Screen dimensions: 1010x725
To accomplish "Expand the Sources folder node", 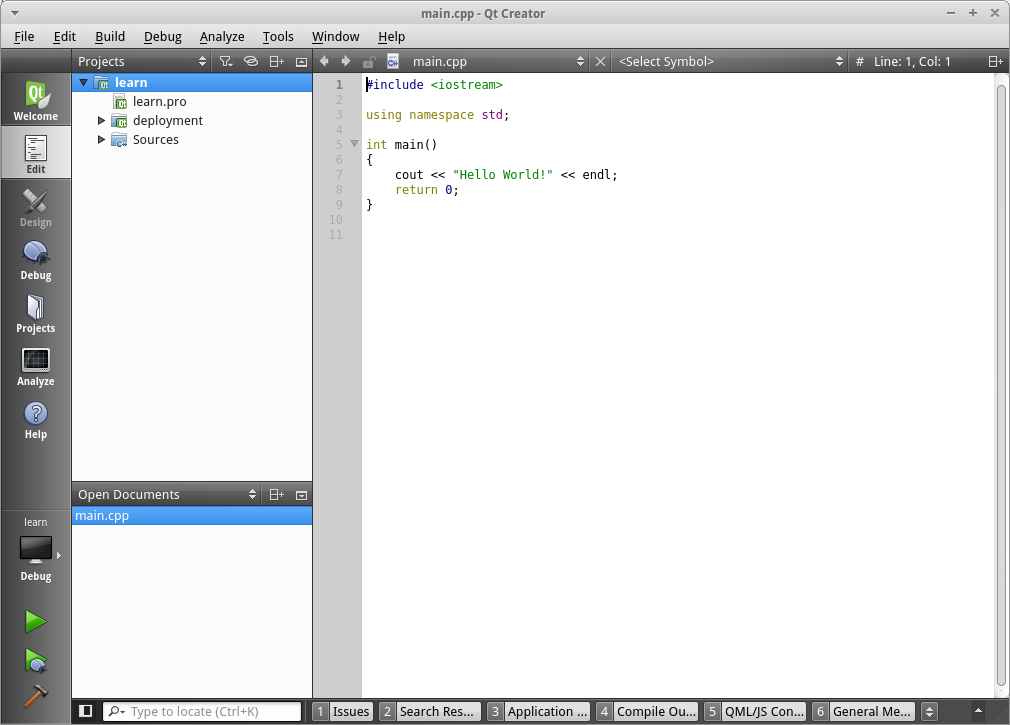I will [x=101, y=140].
